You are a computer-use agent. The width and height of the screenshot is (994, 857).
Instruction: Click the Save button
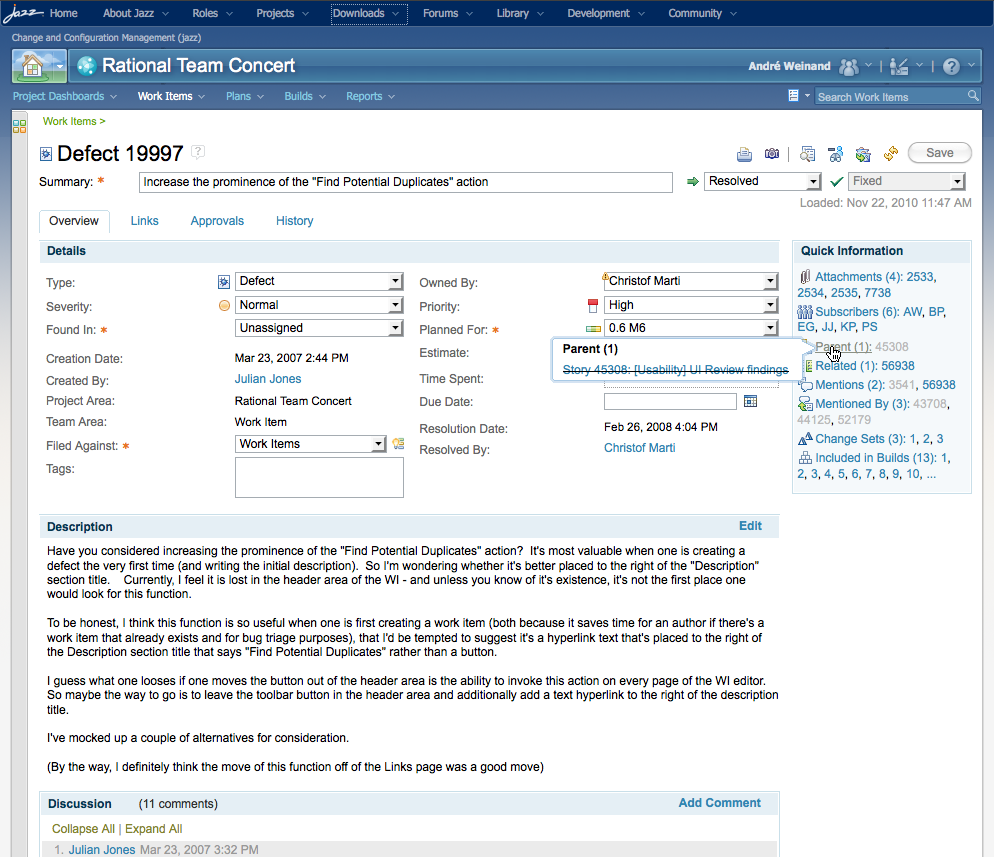click(x=939, y=153)
